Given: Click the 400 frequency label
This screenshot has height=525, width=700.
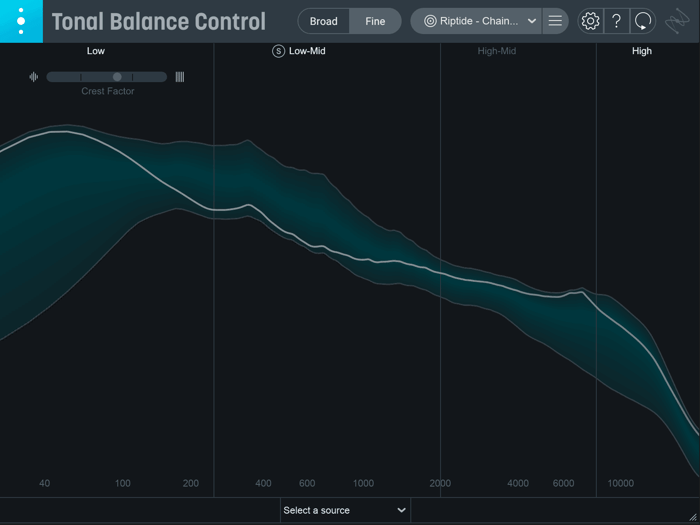Looking at the screenshot, I should [x=263, y=483].
